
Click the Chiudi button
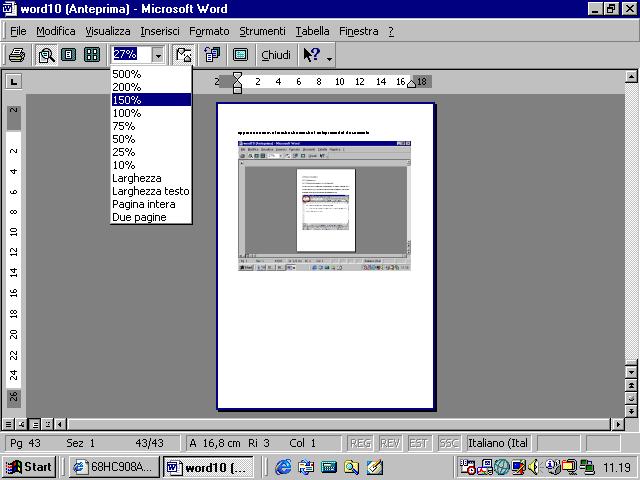tap(276, 55)
